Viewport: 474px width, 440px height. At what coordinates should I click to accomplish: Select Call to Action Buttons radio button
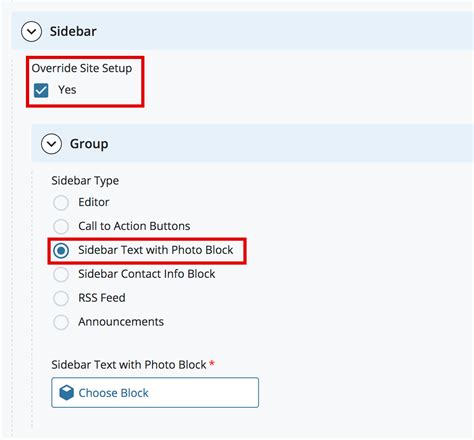pos(61,226)
